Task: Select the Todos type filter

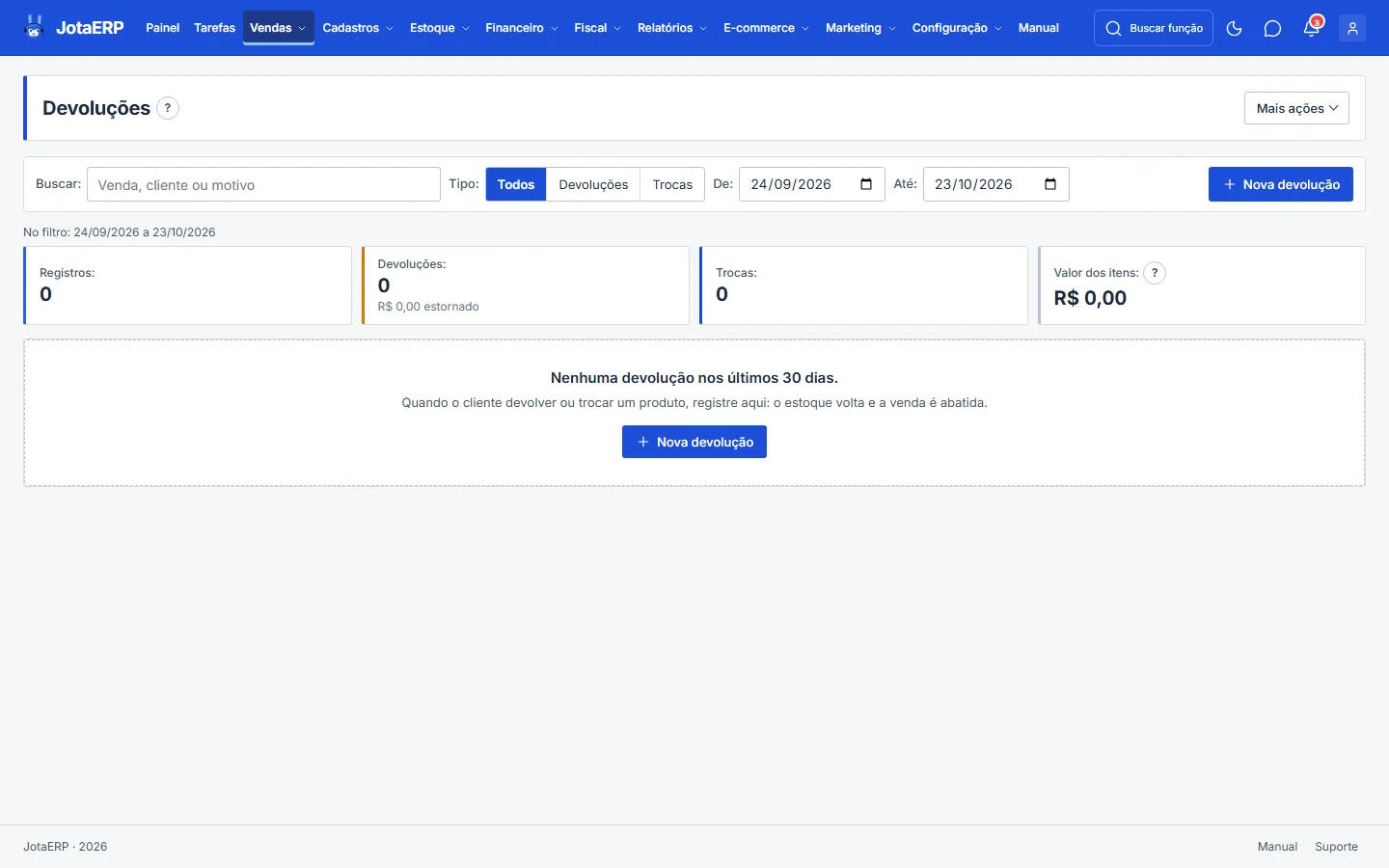Action: [x=516, y=184]
